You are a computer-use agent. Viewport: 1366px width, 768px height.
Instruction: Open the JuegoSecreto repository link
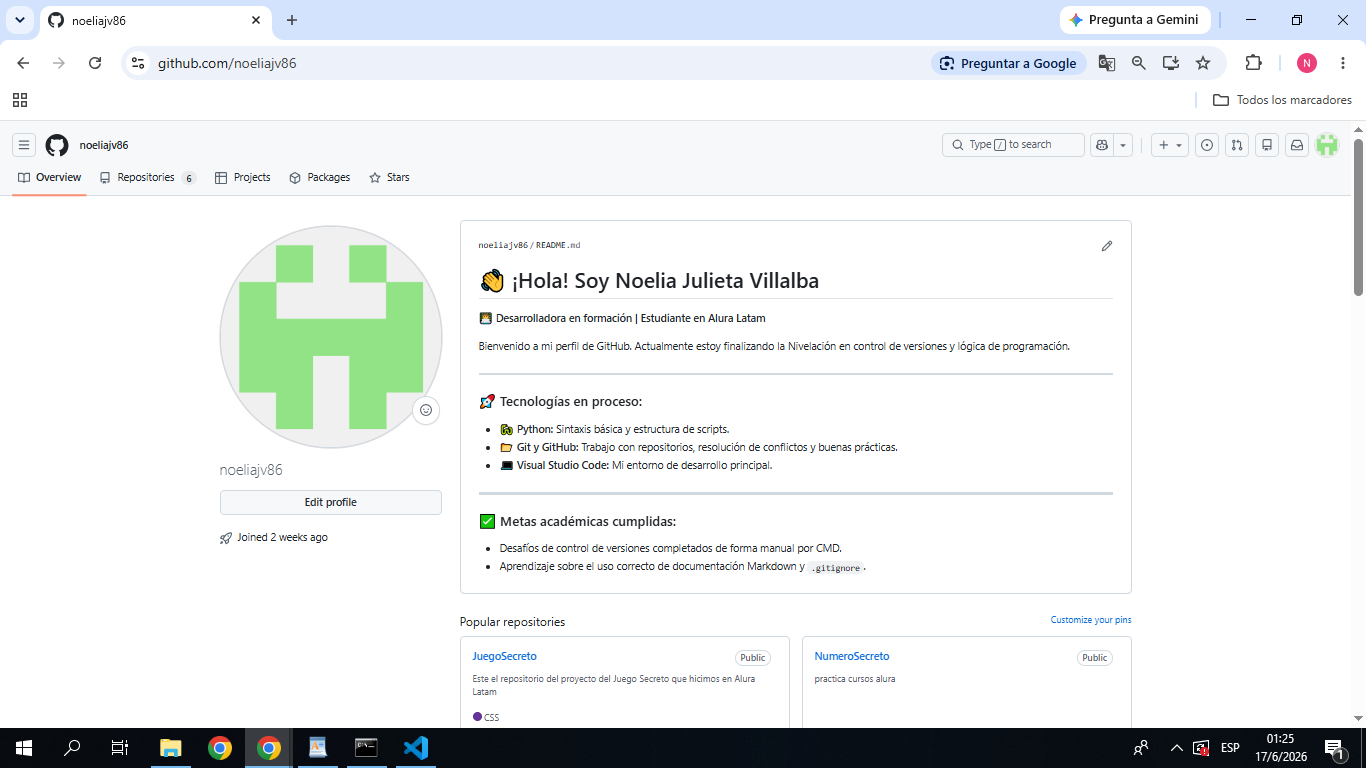coord(504,656)
